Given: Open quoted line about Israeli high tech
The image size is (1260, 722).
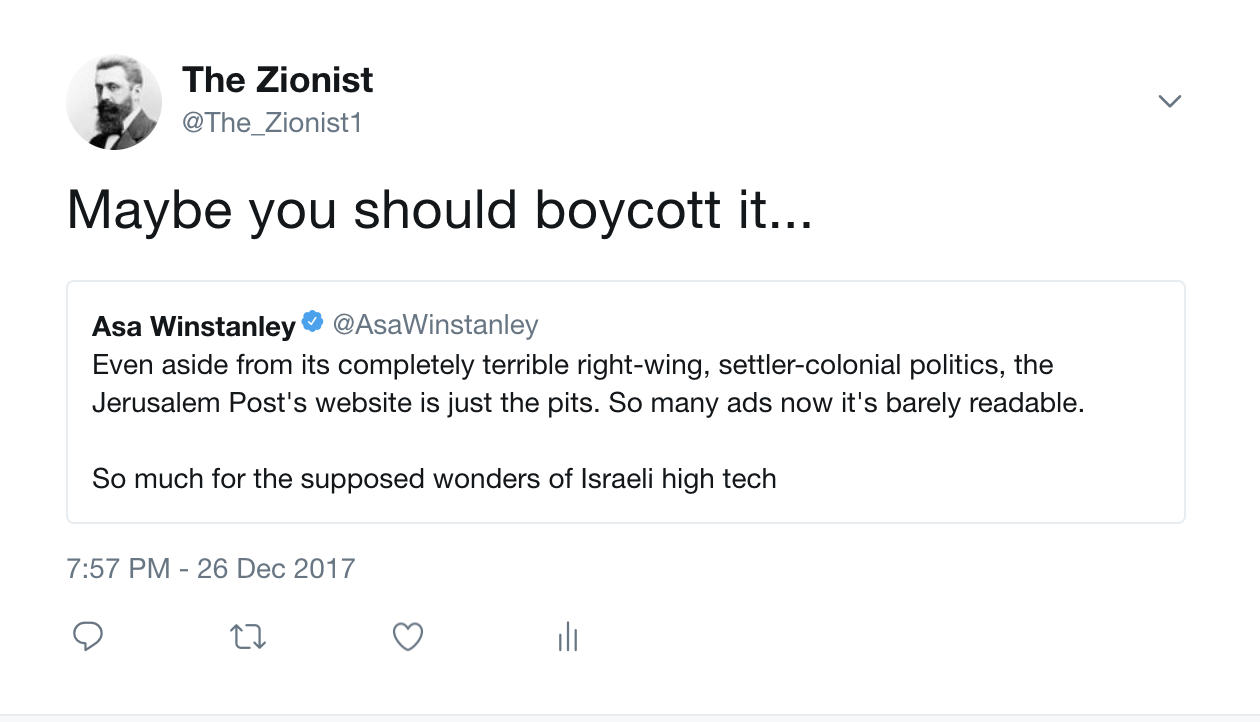Looking at the screenshot, I should point(434,479).
